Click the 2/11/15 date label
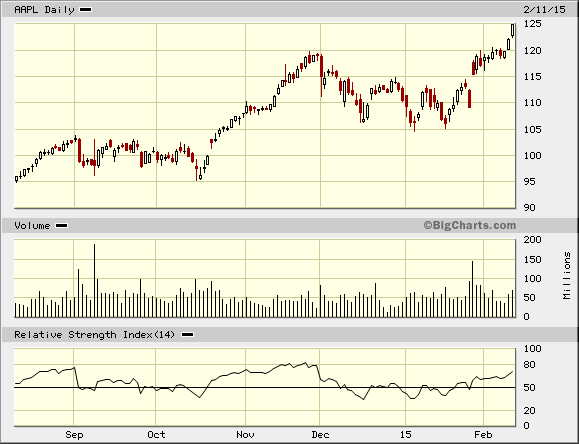 pyautogui.click(x=544, y=10)
